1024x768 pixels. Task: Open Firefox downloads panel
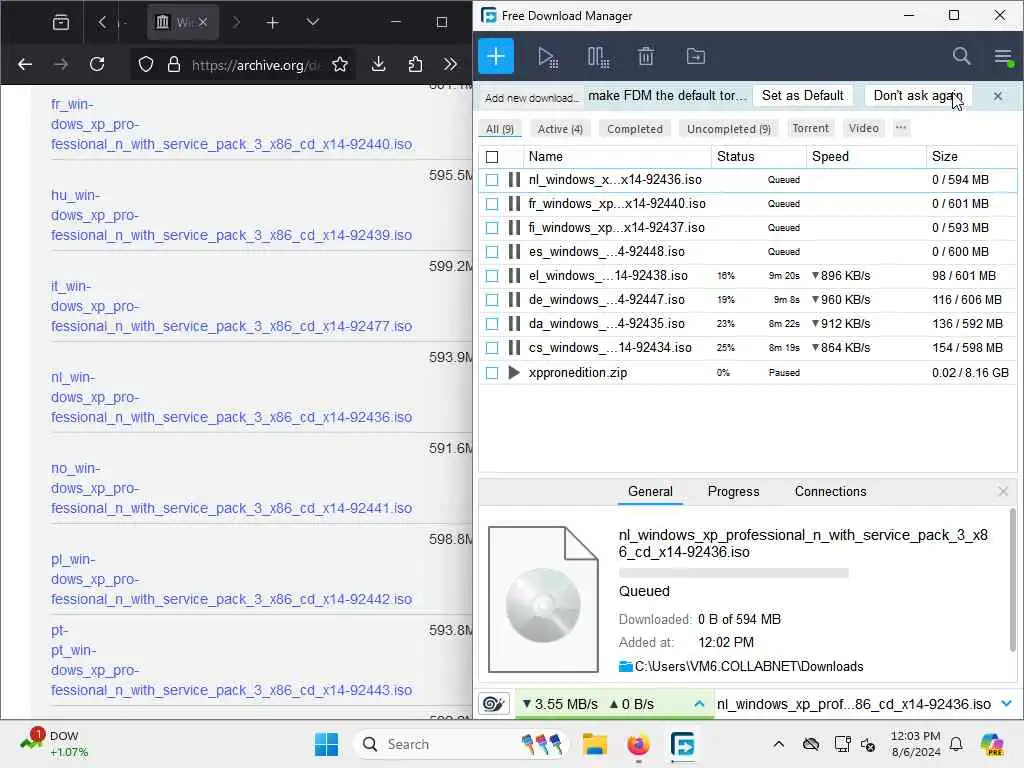coord(378,64)
